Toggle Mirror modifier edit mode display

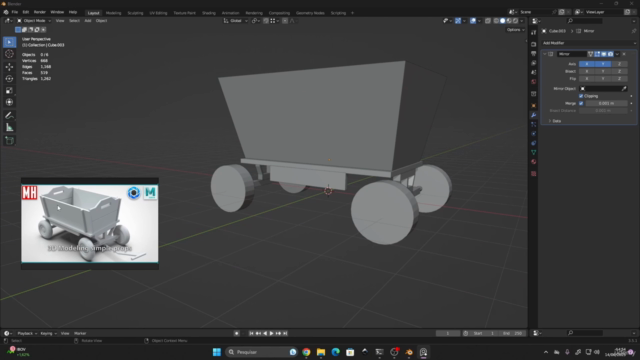click(597, 54)
